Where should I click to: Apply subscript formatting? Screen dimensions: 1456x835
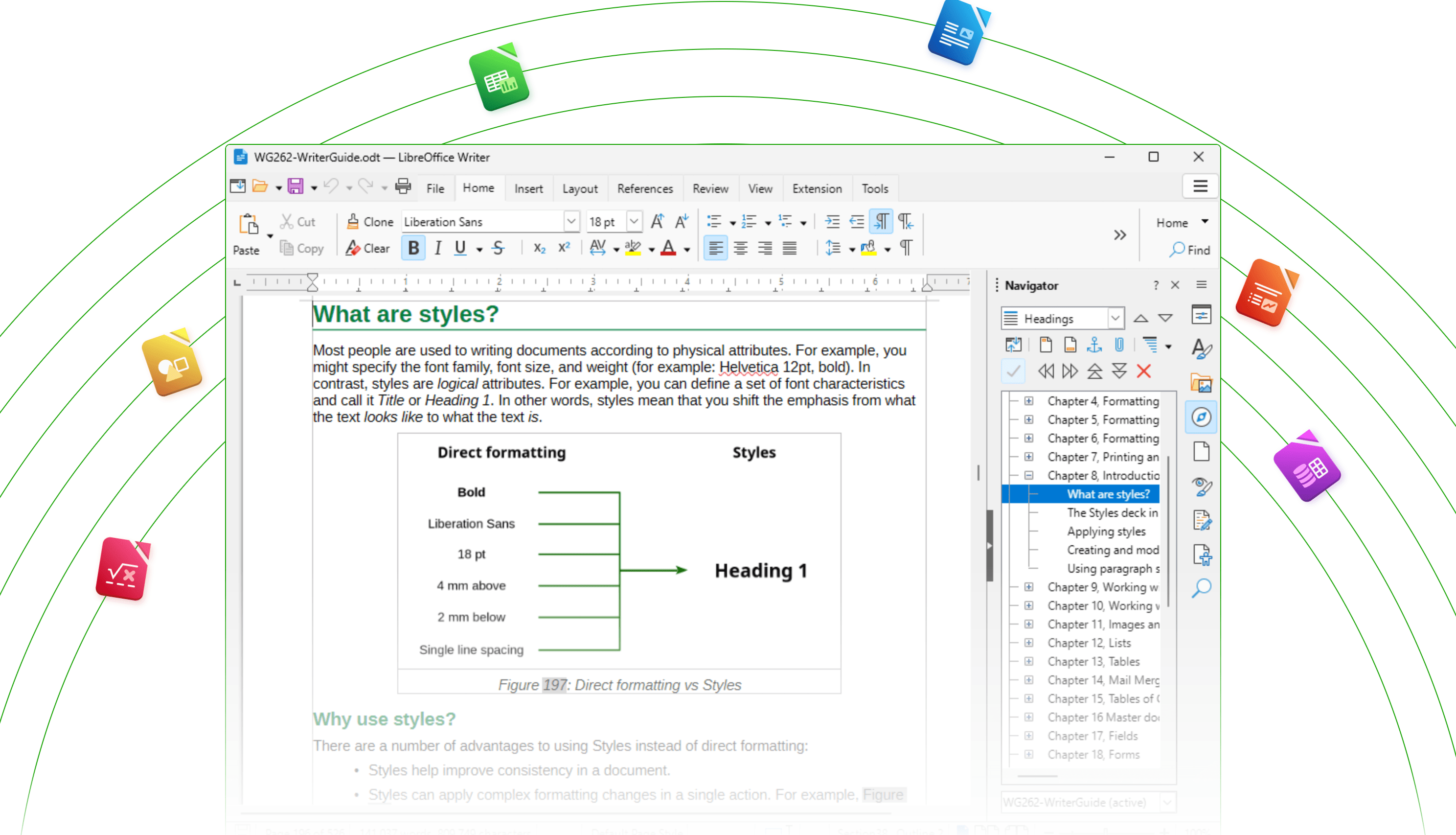coord(540,248)
